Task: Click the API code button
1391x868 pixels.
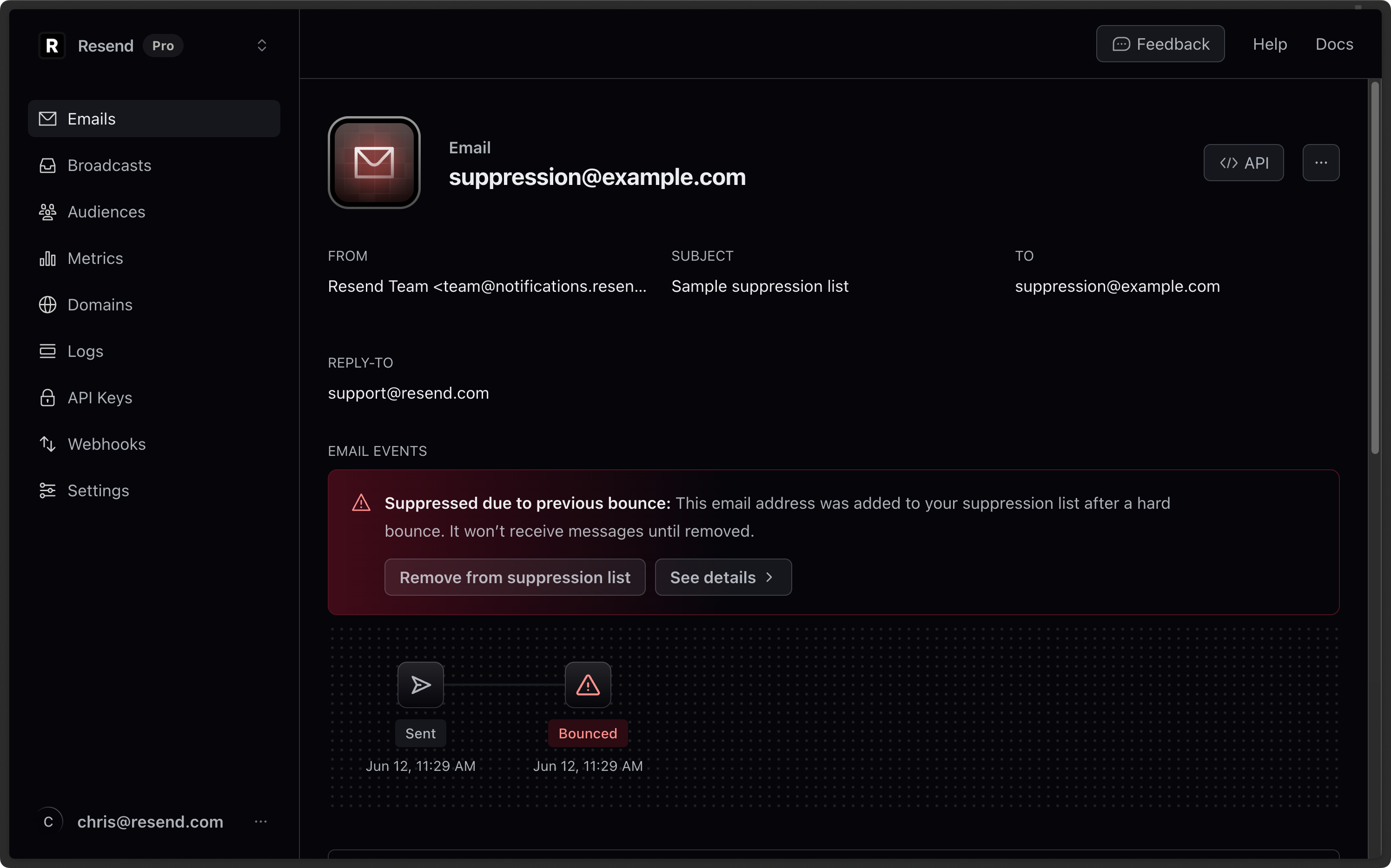Action: 1244,163
